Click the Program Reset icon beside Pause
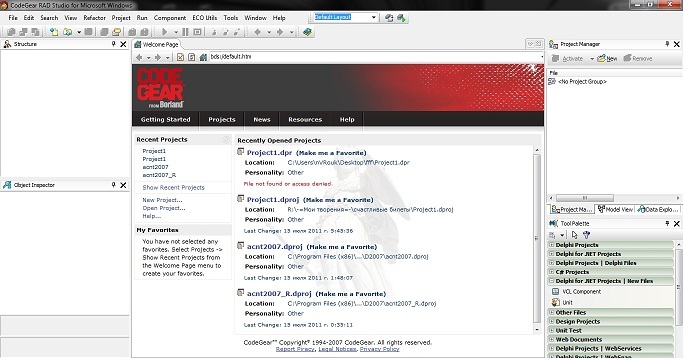The image size is (684, 360). (198, 32)
